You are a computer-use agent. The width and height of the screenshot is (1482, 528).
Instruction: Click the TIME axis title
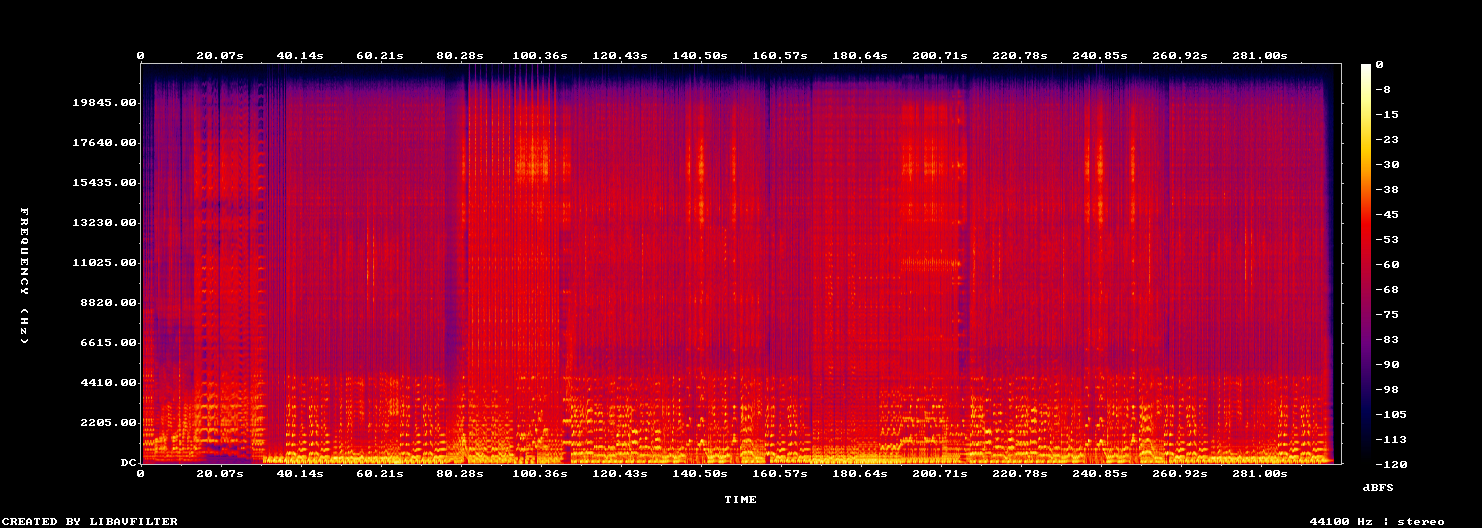click(741, 499)
